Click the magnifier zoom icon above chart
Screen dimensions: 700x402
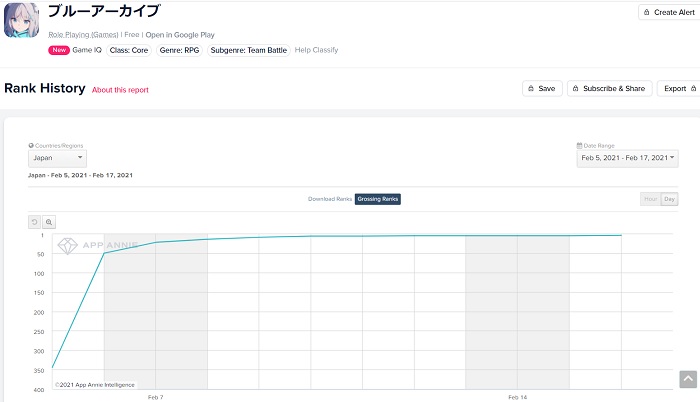point(49,222)
